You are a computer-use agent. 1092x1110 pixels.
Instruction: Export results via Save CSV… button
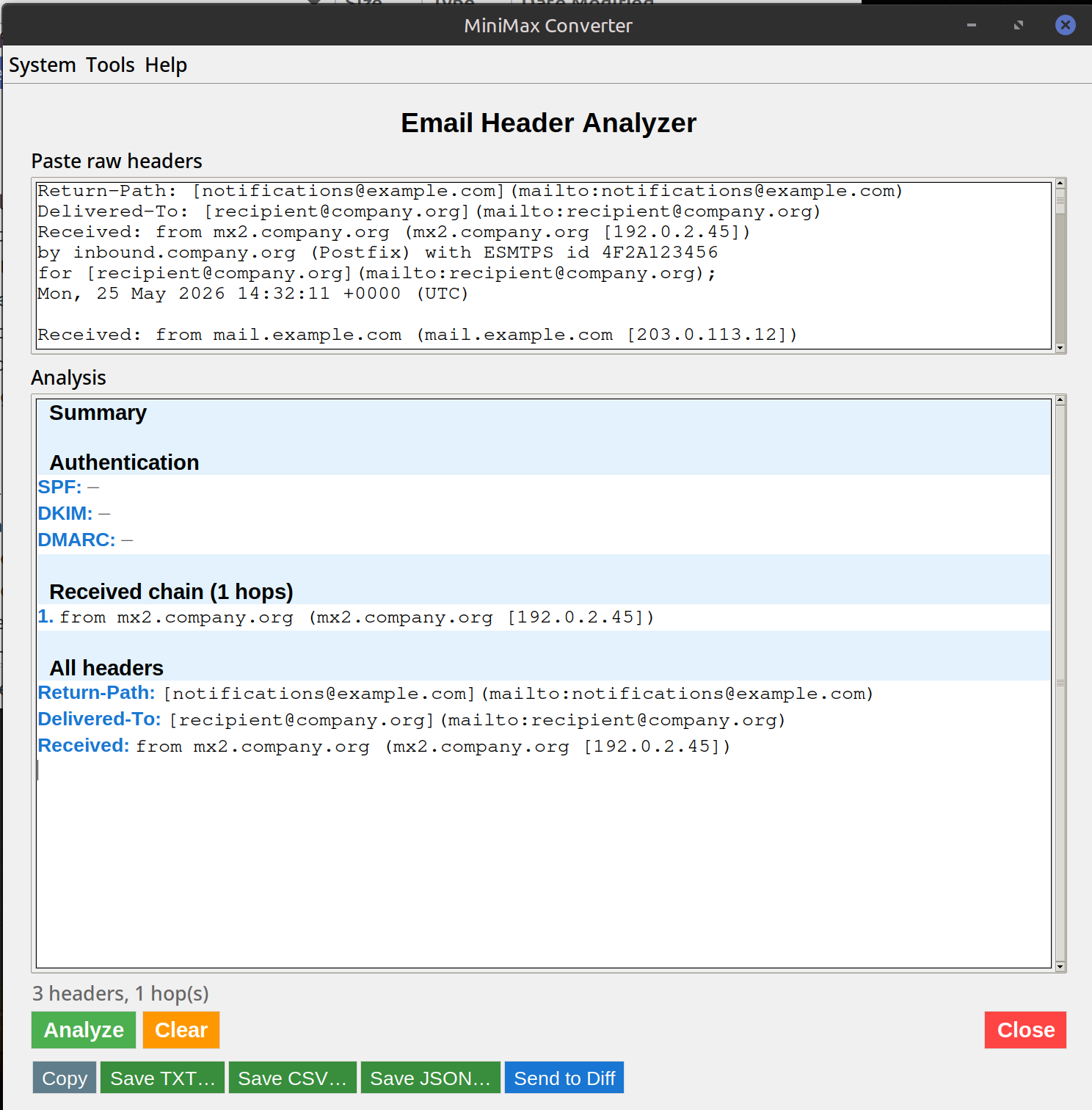pyautogui.click(x=292, y=1078)
